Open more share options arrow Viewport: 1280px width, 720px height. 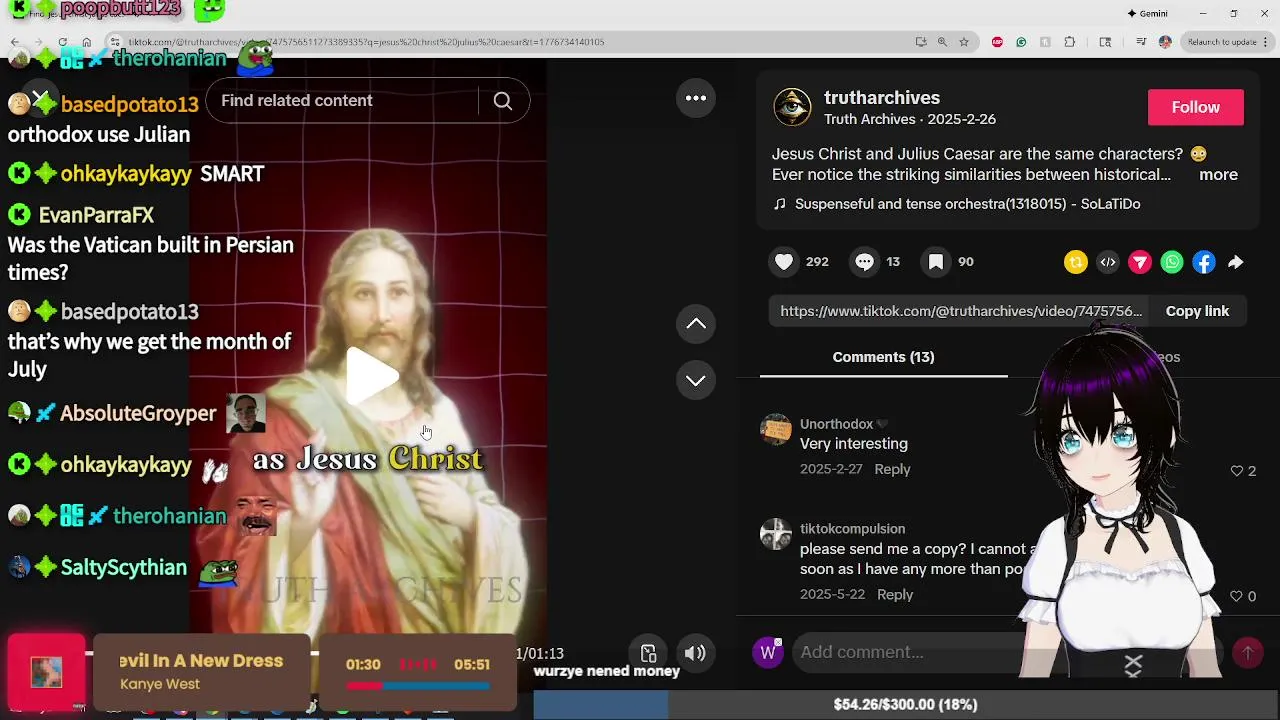pos(1236,262)
